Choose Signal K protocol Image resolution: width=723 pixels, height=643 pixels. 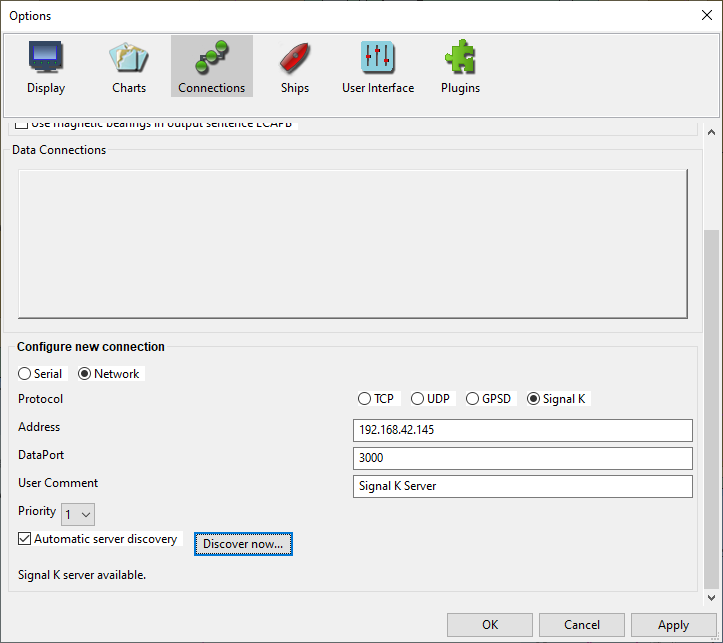pyautogui.click(x=535, y=399)
